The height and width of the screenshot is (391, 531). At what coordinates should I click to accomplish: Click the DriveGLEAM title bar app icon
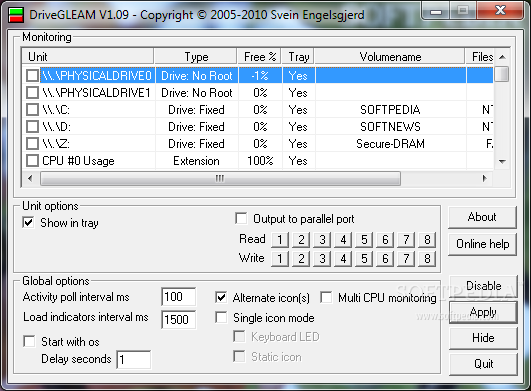pyautogui.click(x=16, y=15)
